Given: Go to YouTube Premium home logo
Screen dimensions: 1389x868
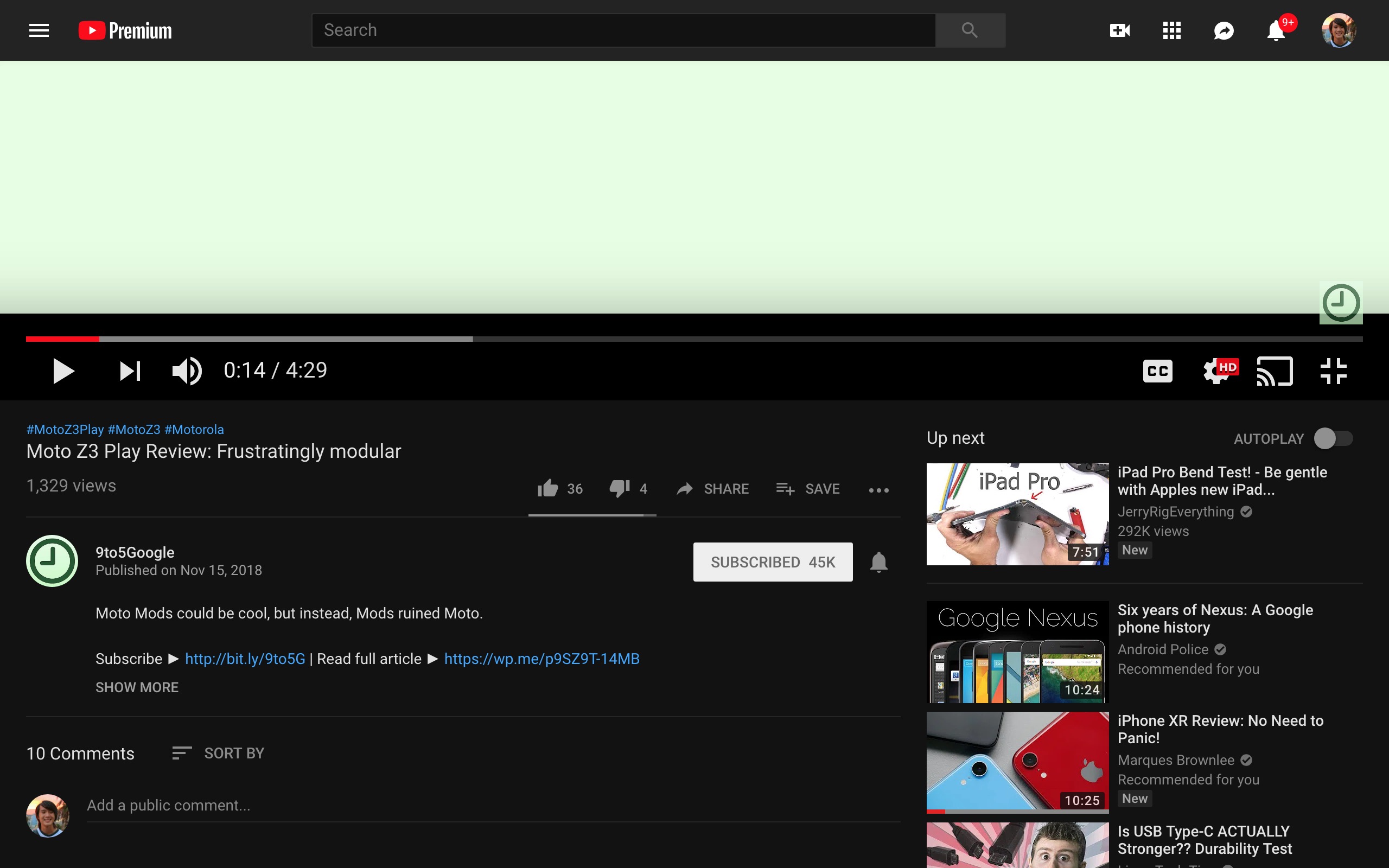Looking at the screenshot, I should click(125, 30).
